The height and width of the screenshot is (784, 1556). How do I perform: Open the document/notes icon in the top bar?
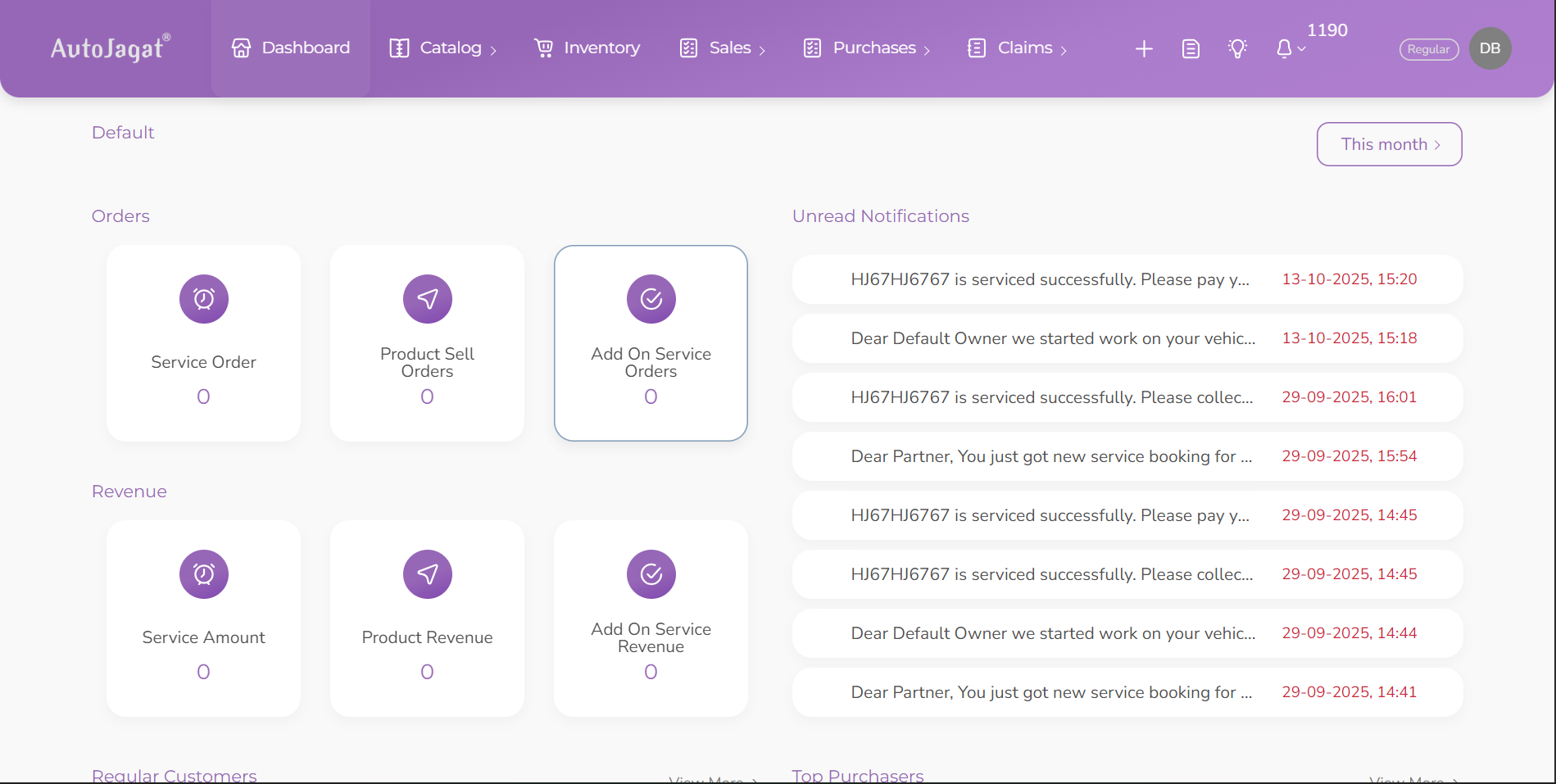tap(1190, 49)
